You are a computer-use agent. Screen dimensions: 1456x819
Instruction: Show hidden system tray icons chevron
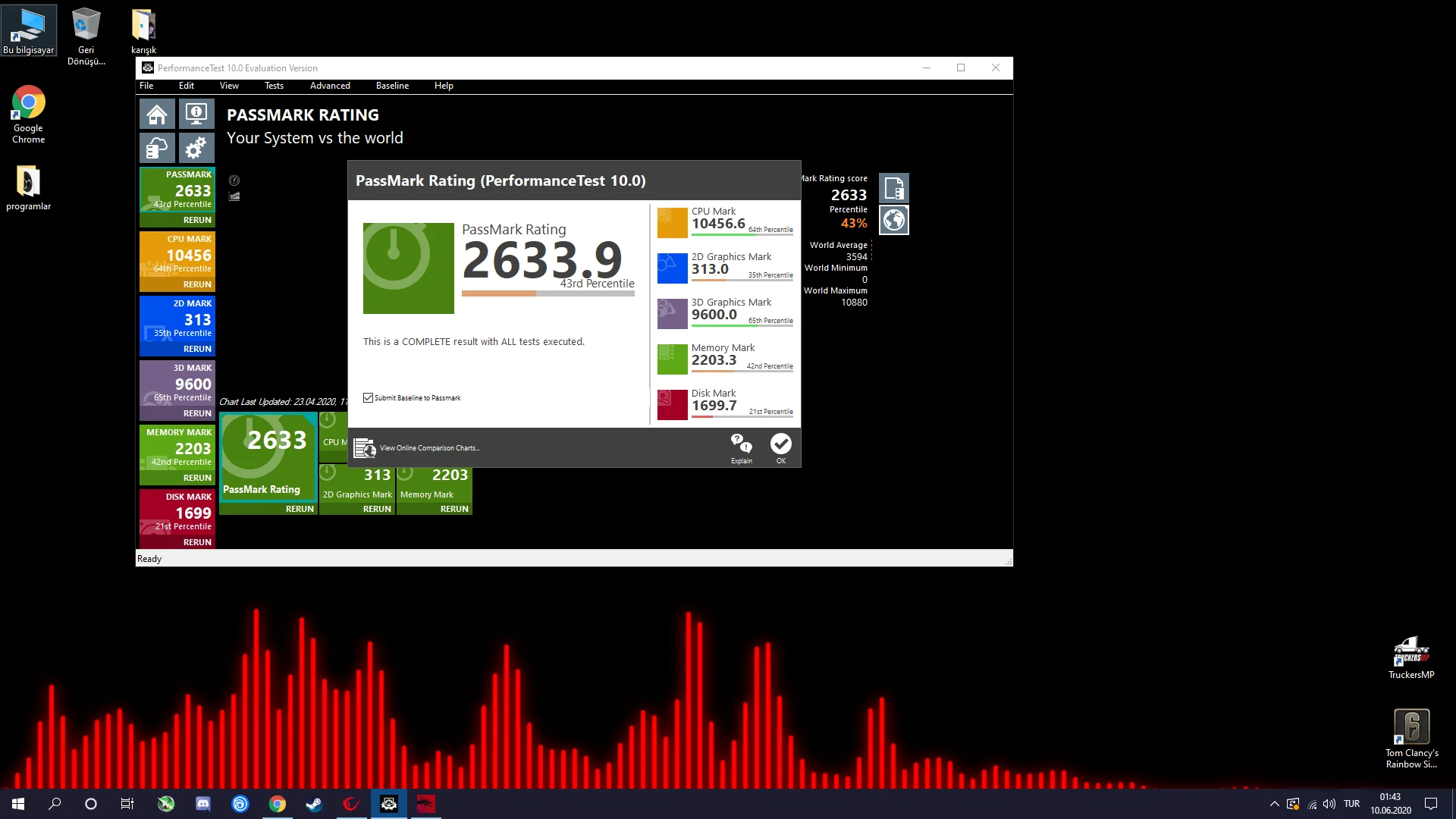tap(1274, 804)
